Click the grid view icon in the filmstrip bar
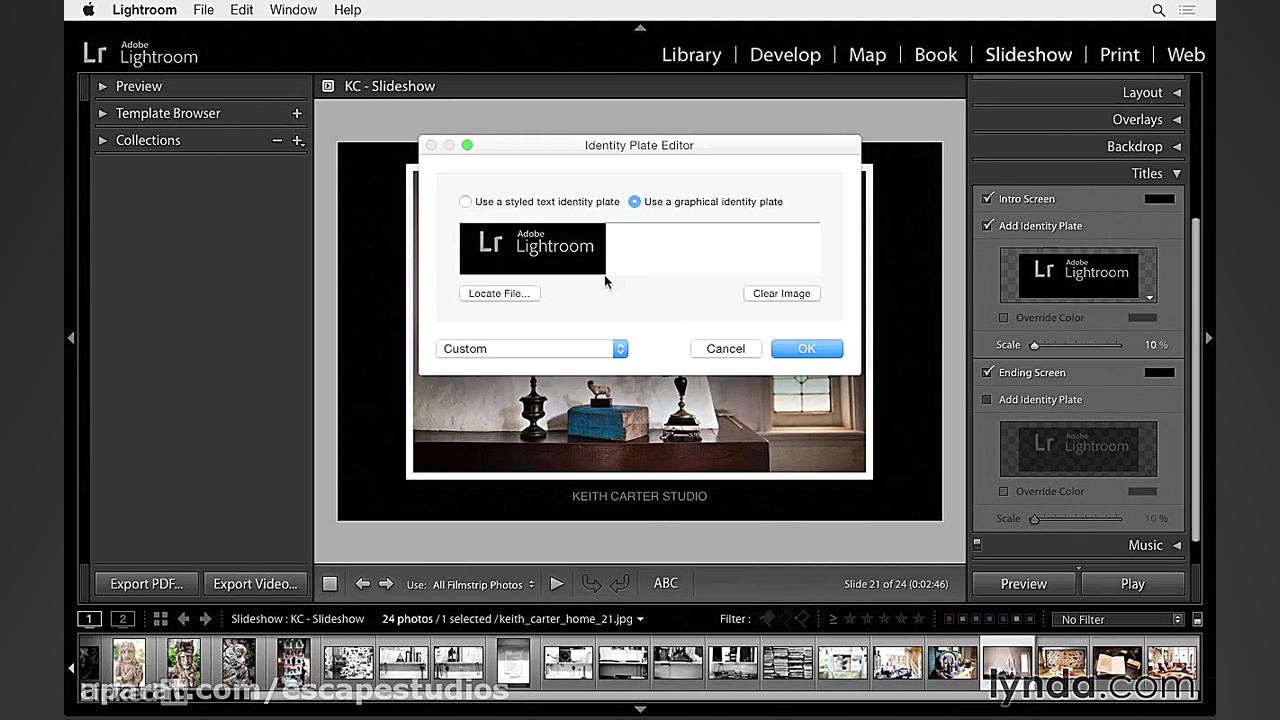1280x720 pixels. pyautogui.click(x=160, y=619)
